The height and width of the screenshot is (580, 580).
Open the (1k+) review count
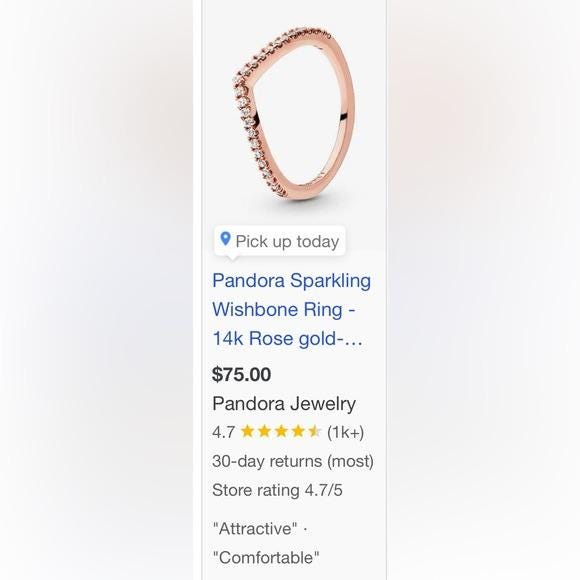point(345,432)
